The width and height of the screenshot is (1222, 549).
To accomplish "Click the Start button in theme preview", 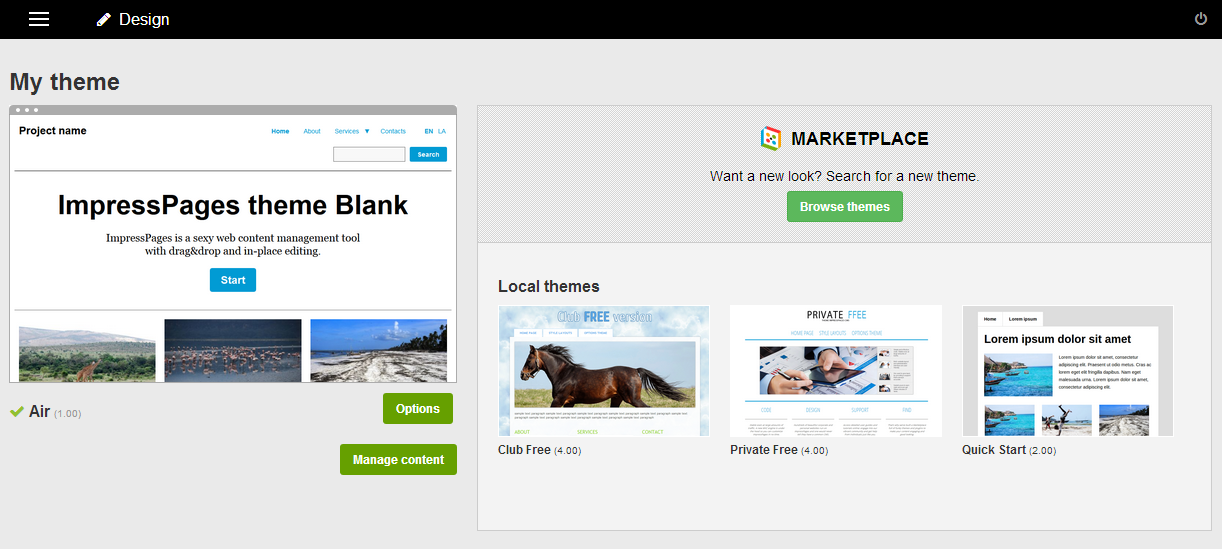I will coord(233,280).
